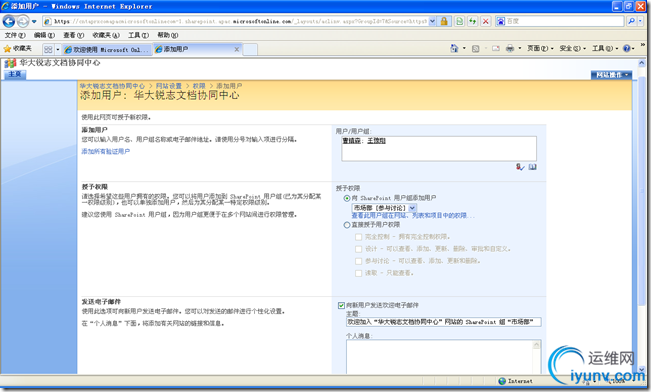Check 读取 - 只能查看 checkbox
The width and height of the screenshot is (651, 392).
pos(358,273)
